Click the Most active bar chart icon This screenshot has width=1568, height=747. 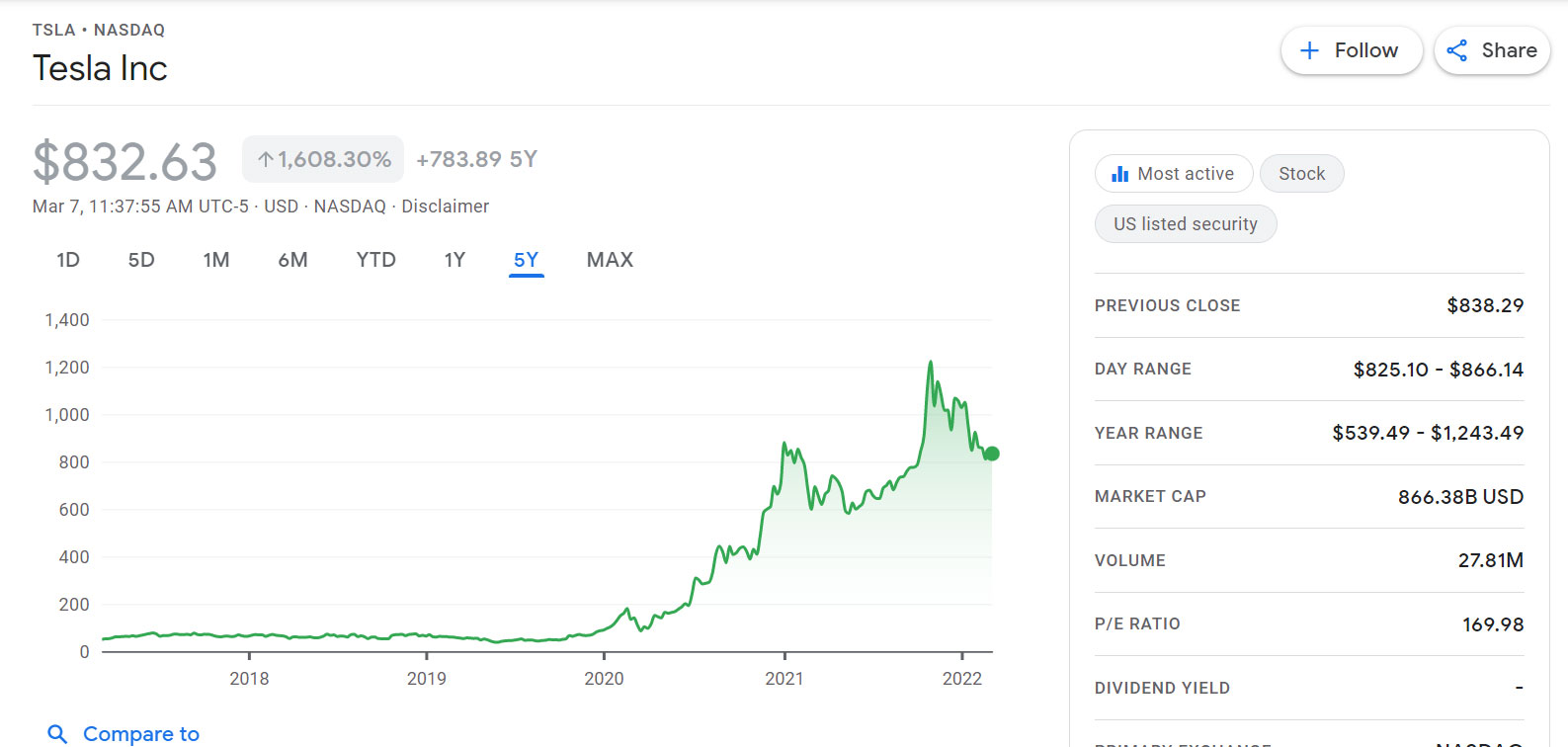pyautogui.click(x=1119, y=174)
